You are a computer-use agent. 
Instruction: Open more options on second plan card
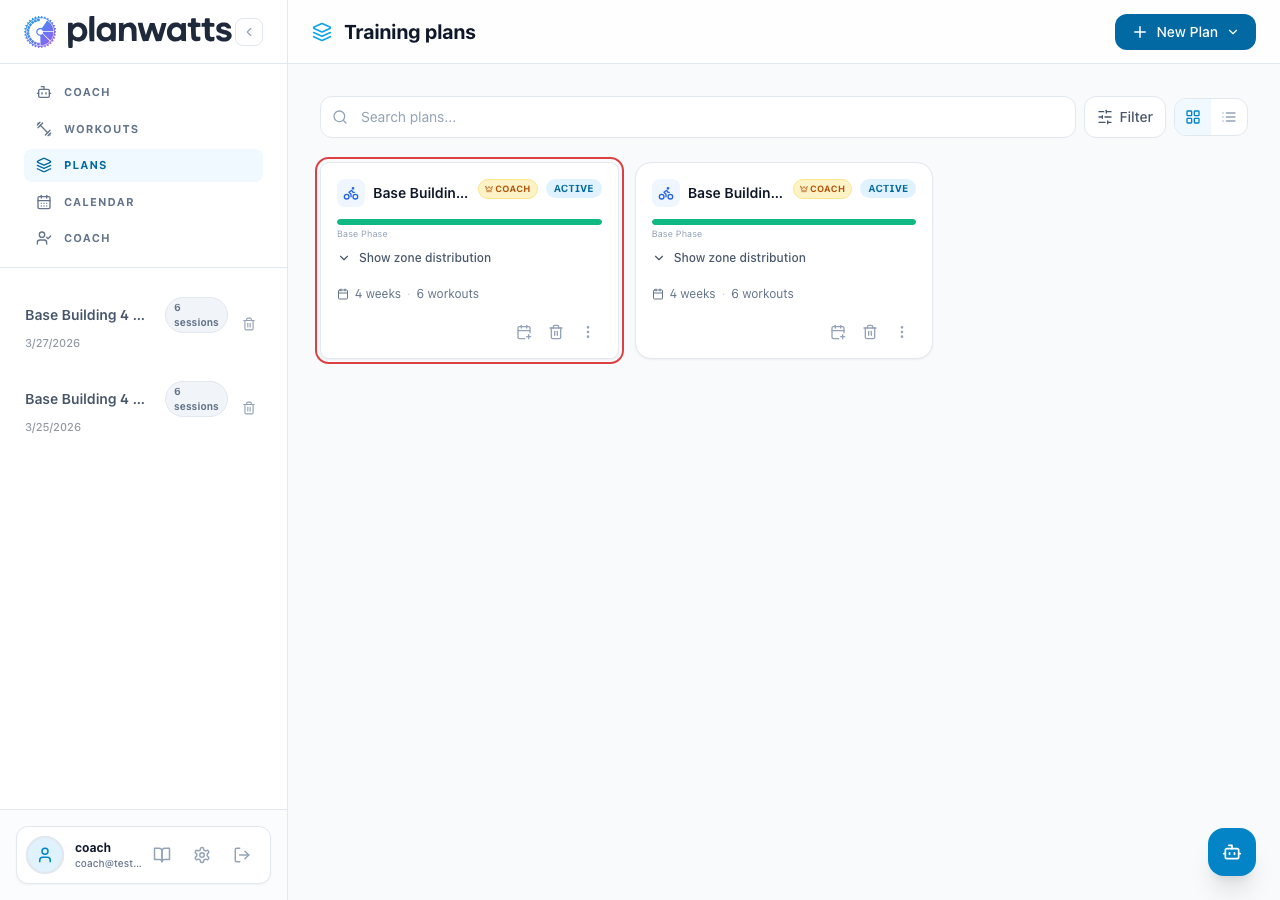click(902, 332)
